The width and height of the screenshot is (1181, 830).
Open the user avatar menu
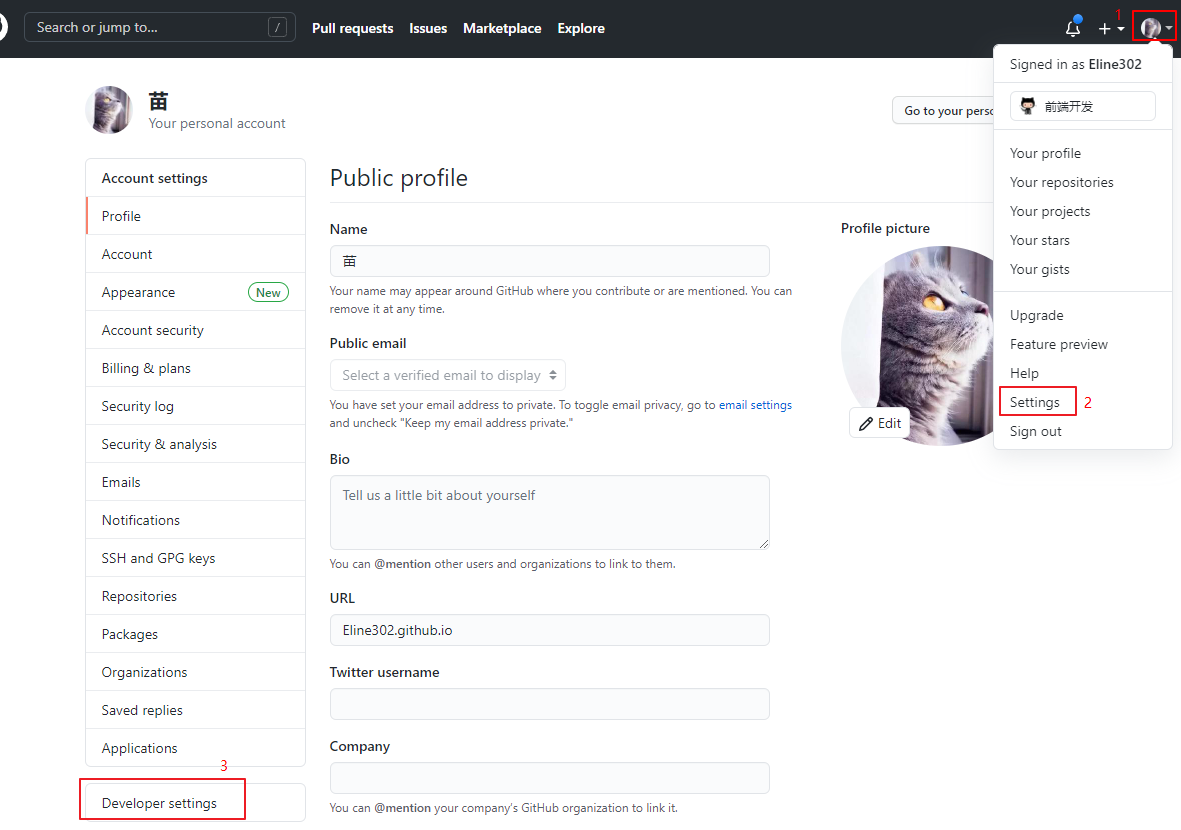[1155, 28]
